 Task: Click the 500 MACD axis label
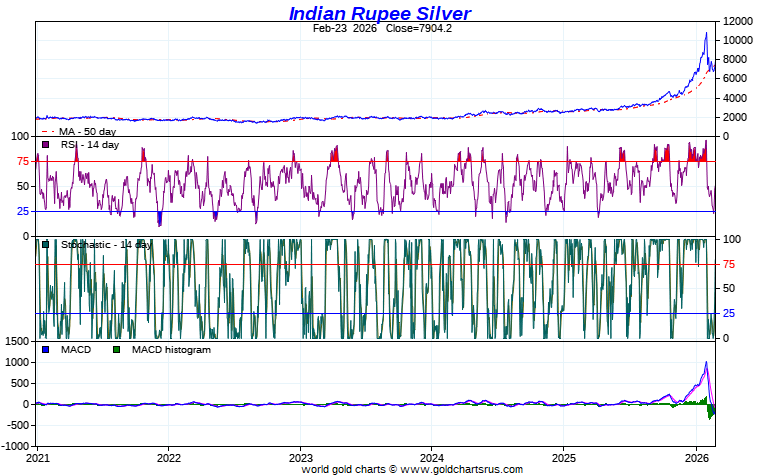pos(20,383)
